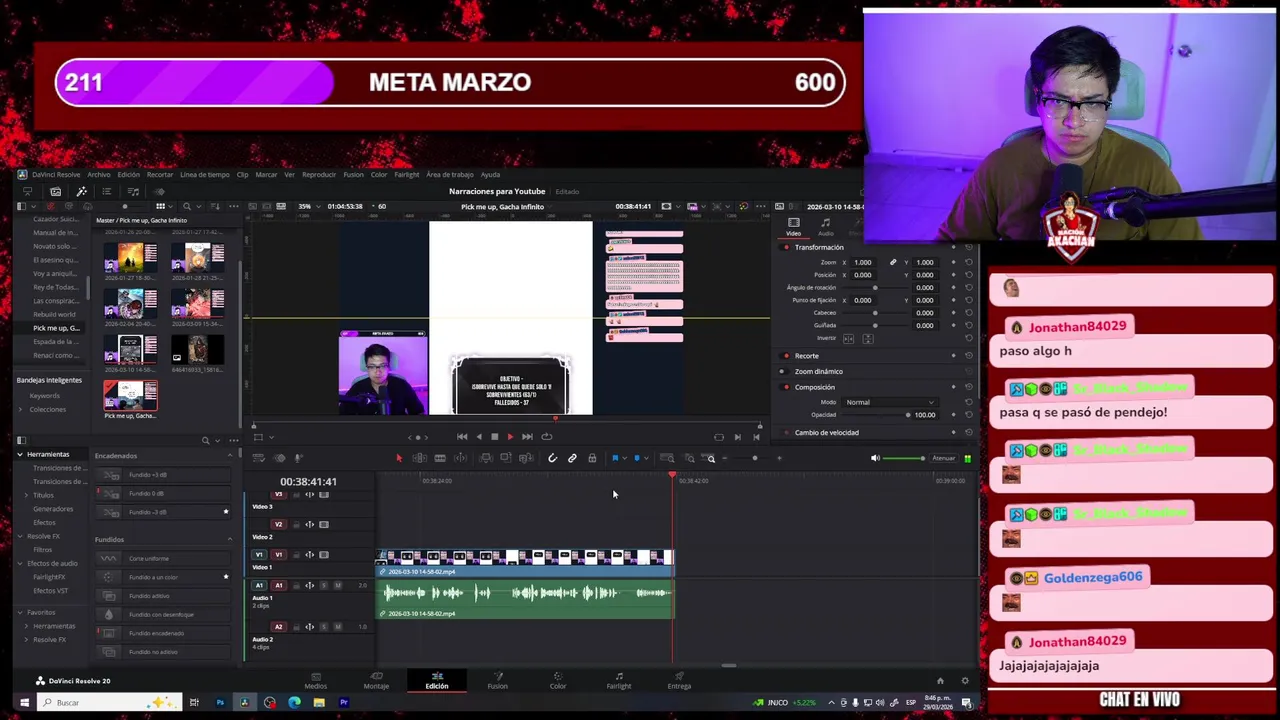Toggle the Composición section switch
The height and width of the screenshot is (720, 1280).
786,387
